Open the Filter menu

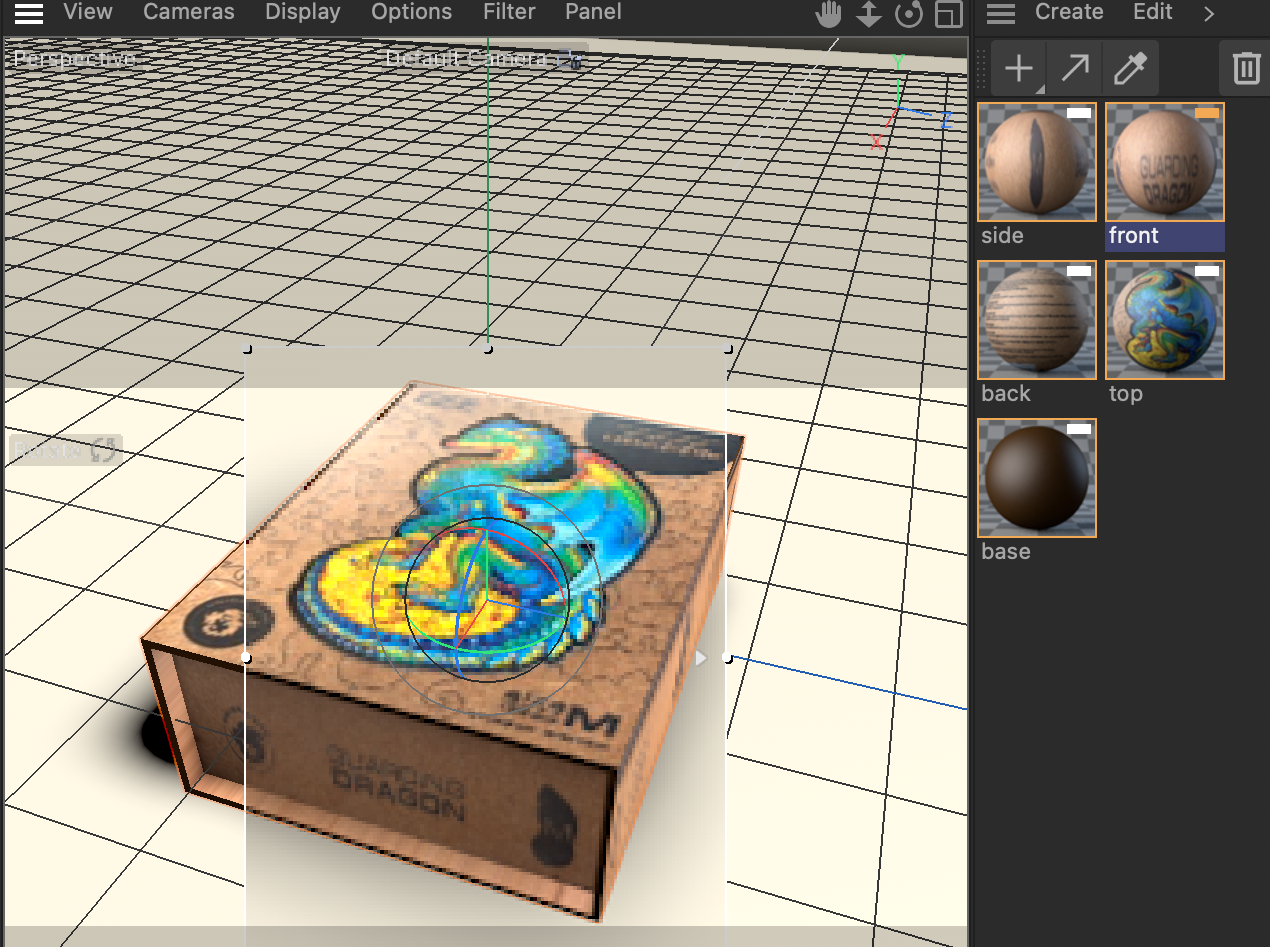tap(508, 12)
